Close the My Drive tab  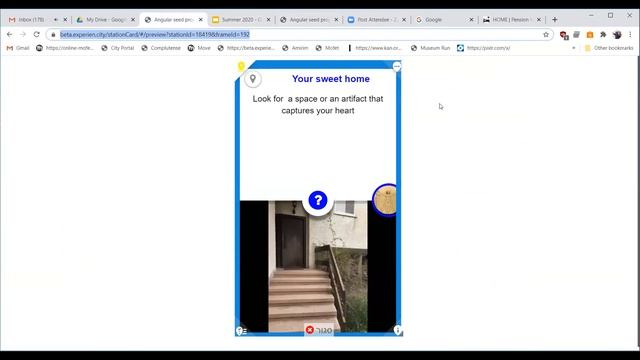coord(133,20)
